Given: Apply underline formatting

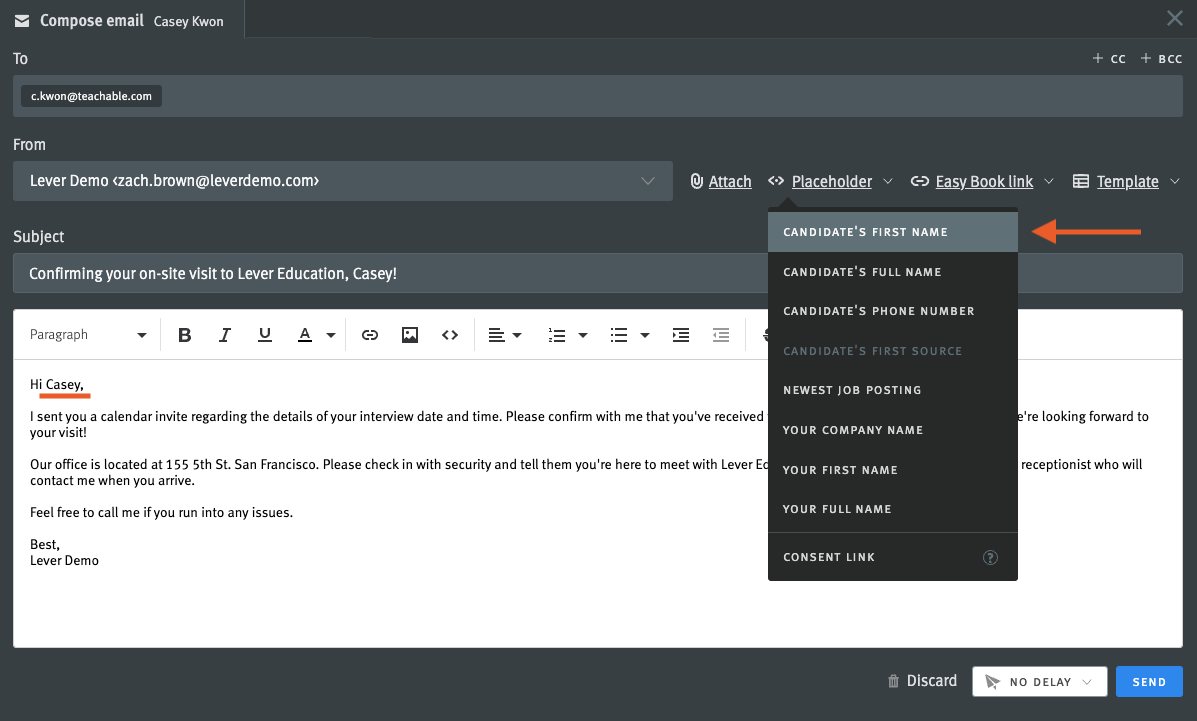Looking at the screenshot, I should point(264,334).
